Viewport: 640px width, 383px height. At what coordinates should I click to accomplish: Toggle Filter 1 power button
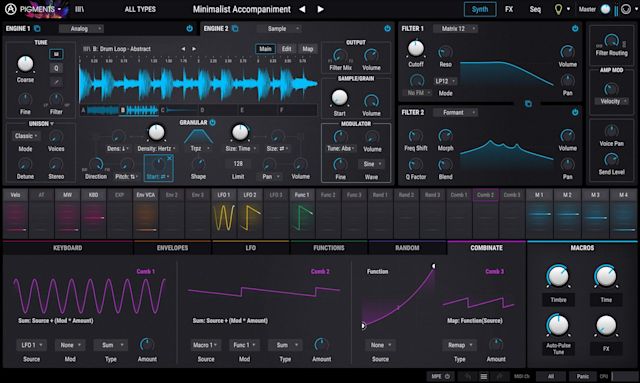click(575, 29)
